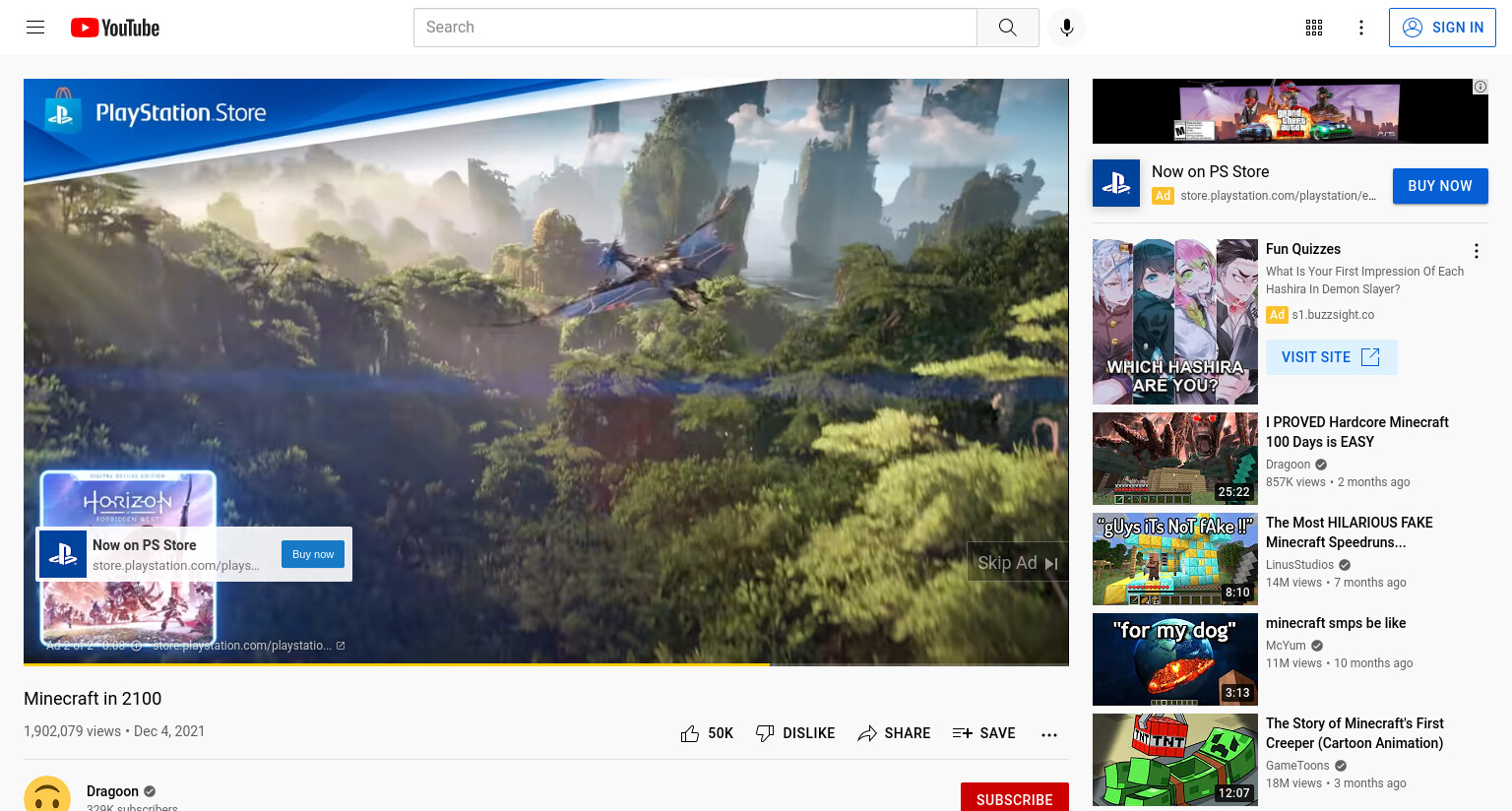Open Minecraft's First Creeper thumbnail

coord(1175,760)
